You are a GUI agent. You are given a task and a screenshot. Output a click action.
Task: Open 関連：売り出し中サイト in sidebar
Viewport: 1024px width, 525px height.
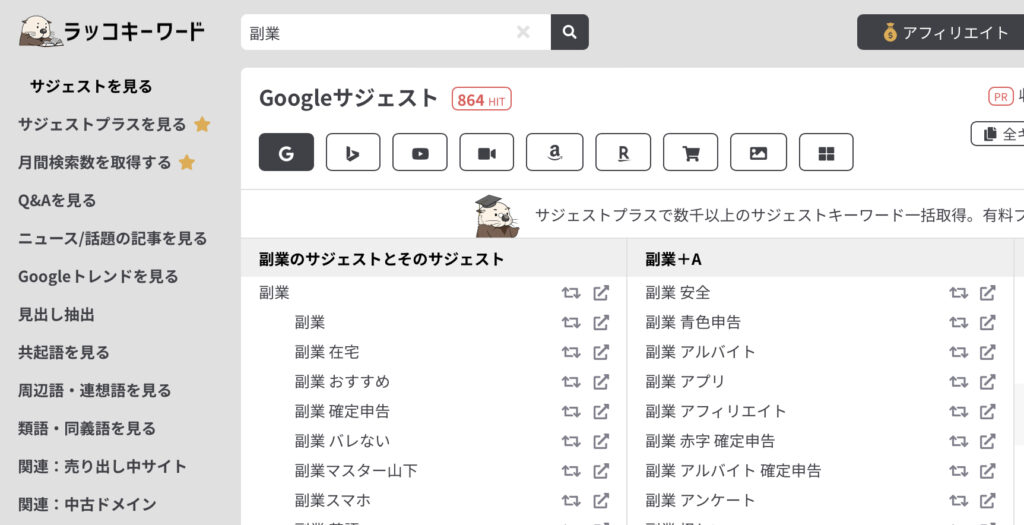103,466
